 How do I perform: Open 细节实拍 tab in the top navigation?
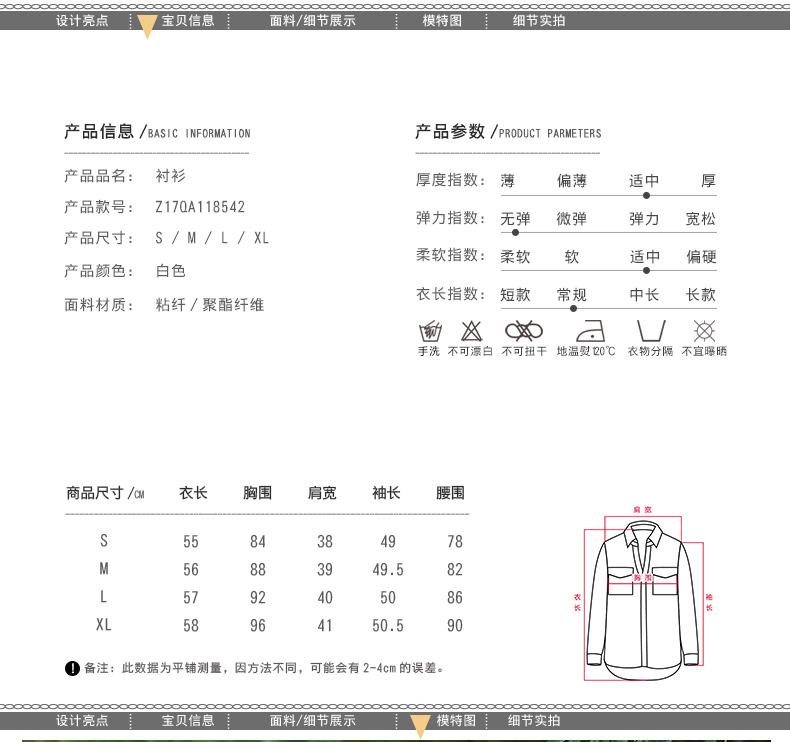(539, 20)
